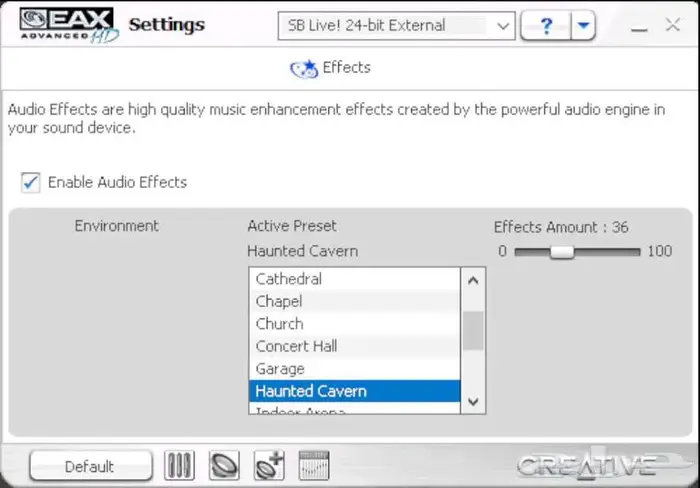Disable the Enable Audio Effects checkbox
The width and height of the screenshot is (700, 488).
[x=32, y=182]
